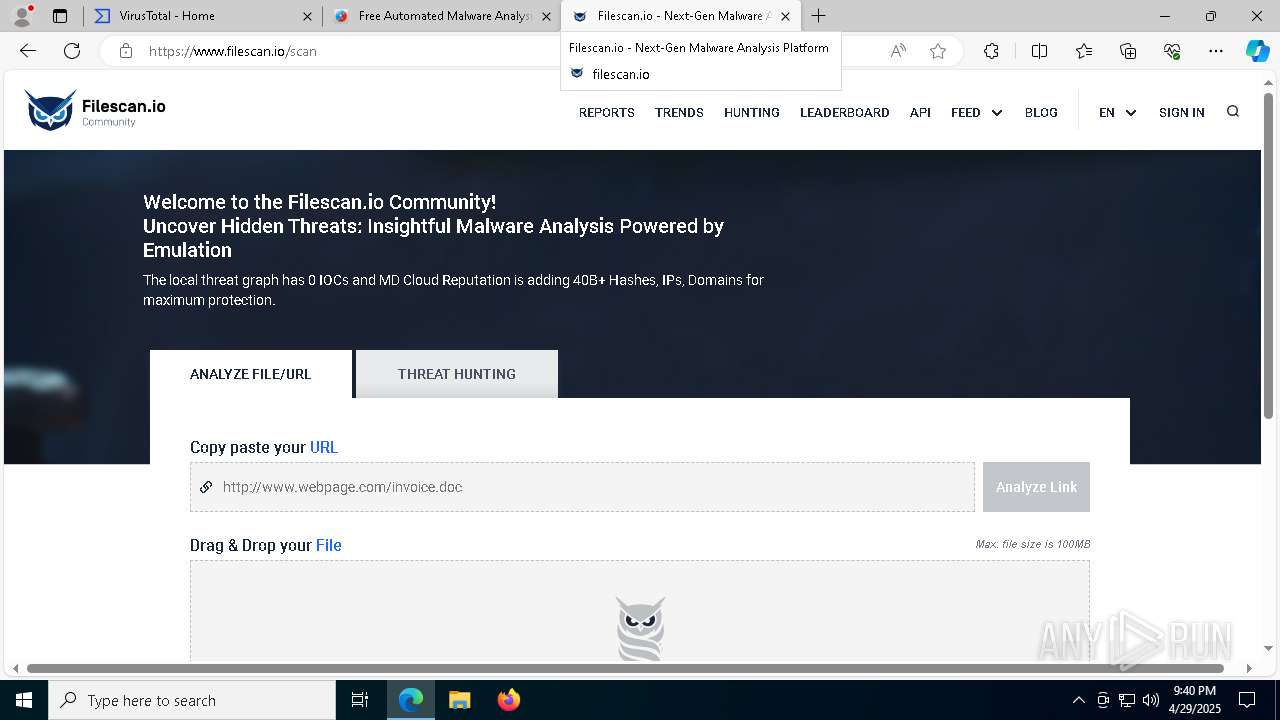
Task: Open the browser profile icon
Action: pyautogui.click(x=21, y=16)
